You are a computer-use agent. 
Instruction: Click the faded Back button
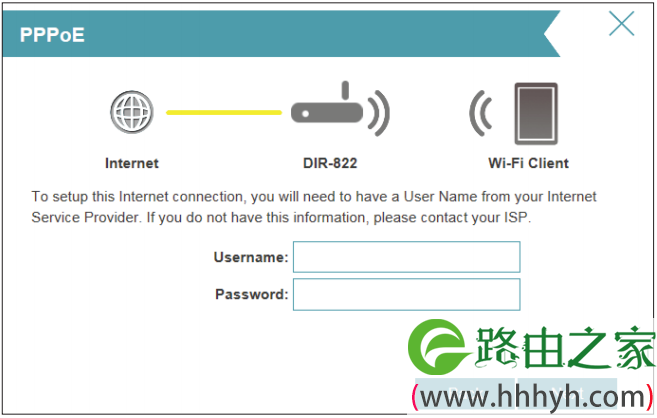tap(464, 393)
